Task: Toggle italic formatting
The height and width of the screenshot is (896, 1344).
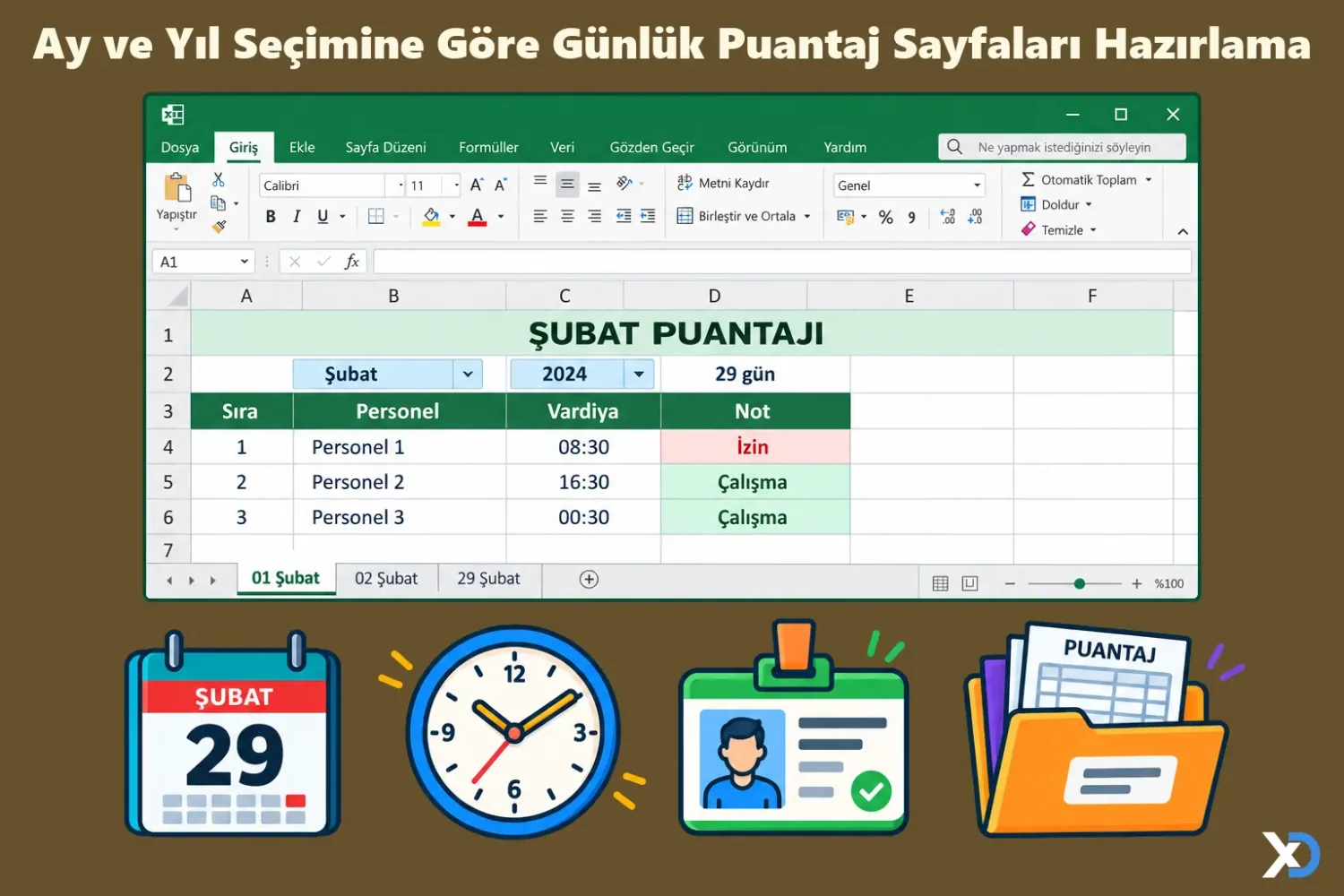Action: [x=297, y=216]
